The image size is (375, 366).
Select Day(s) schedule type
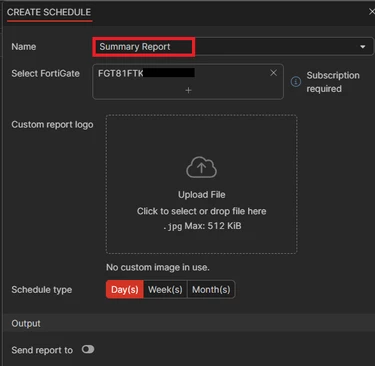pyautogui.click(x=125, y=289)
